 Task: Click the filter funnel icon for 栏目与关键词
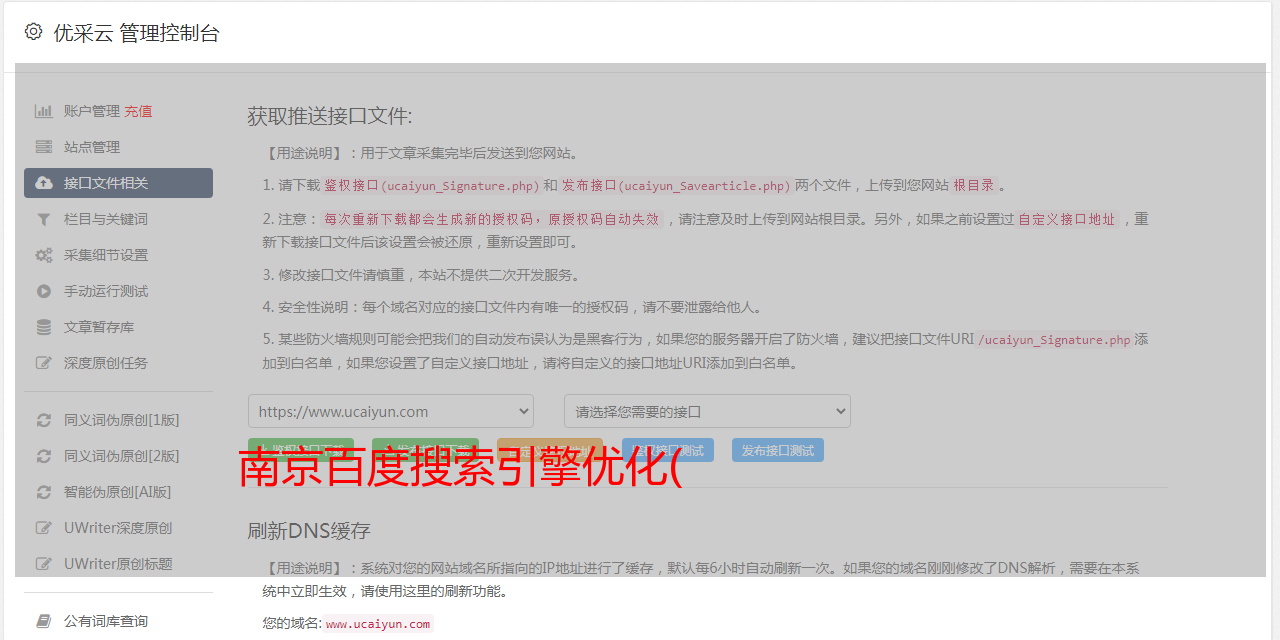pyautogui.click(x=44, y=219)
